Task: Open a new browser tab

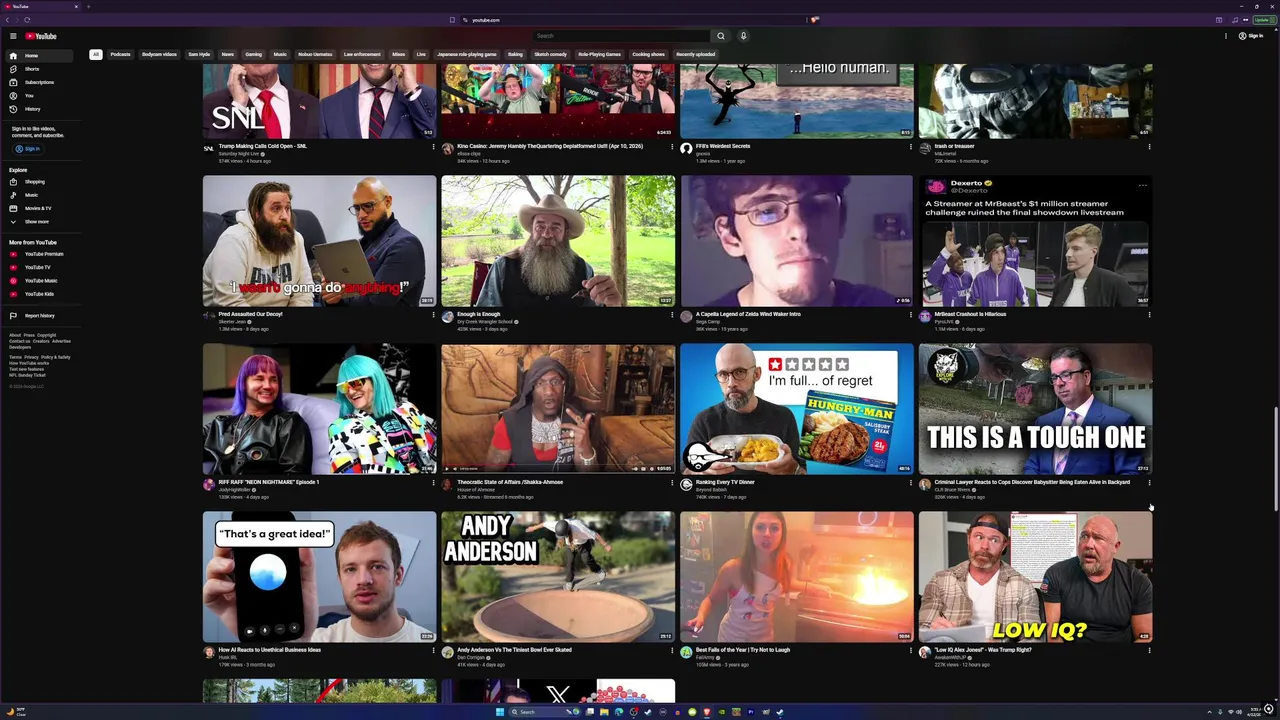Action: pyautogui.click(x=88, y=6)
